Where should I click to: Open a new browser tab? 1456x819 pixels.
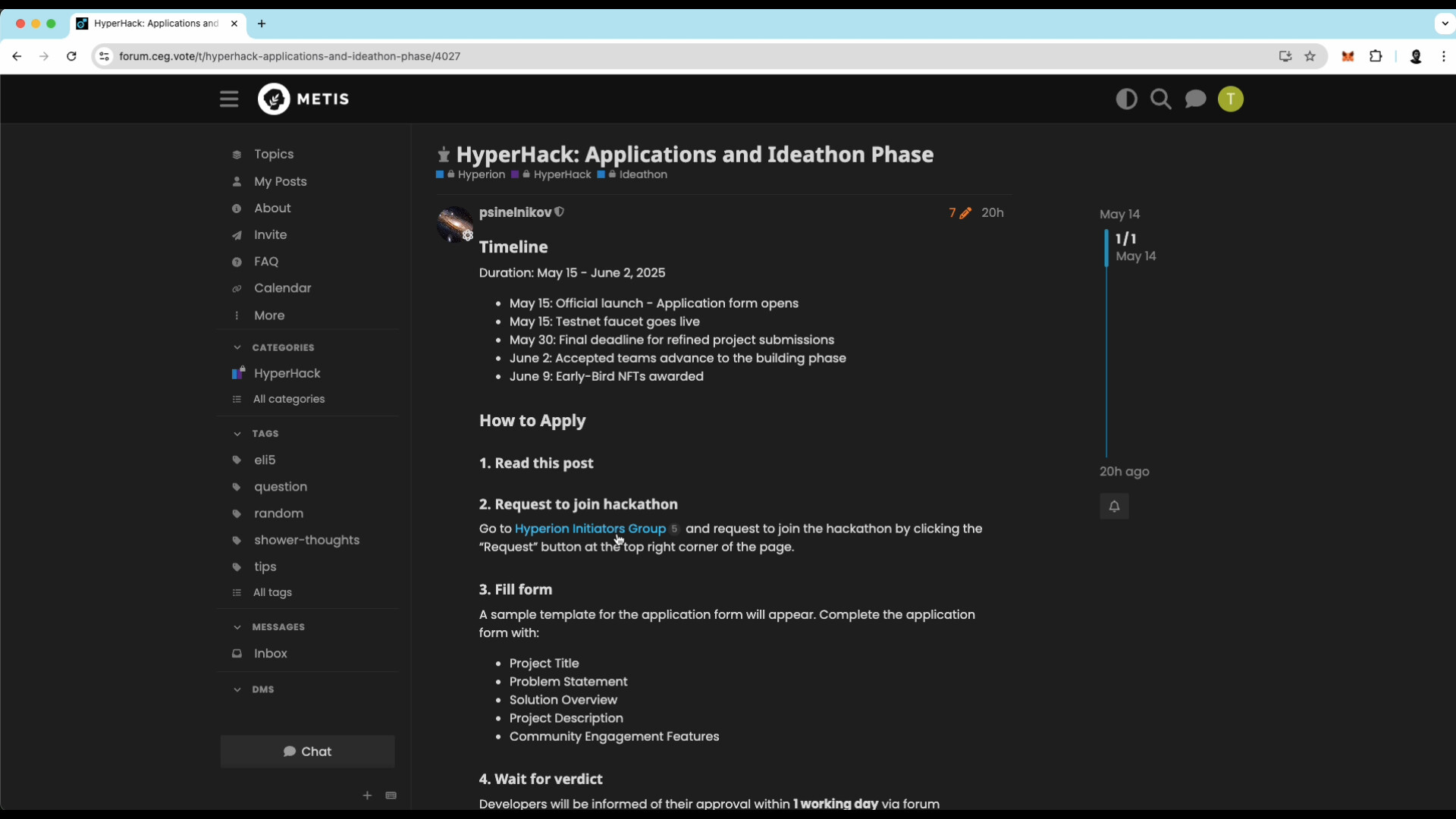pos(262,24)
